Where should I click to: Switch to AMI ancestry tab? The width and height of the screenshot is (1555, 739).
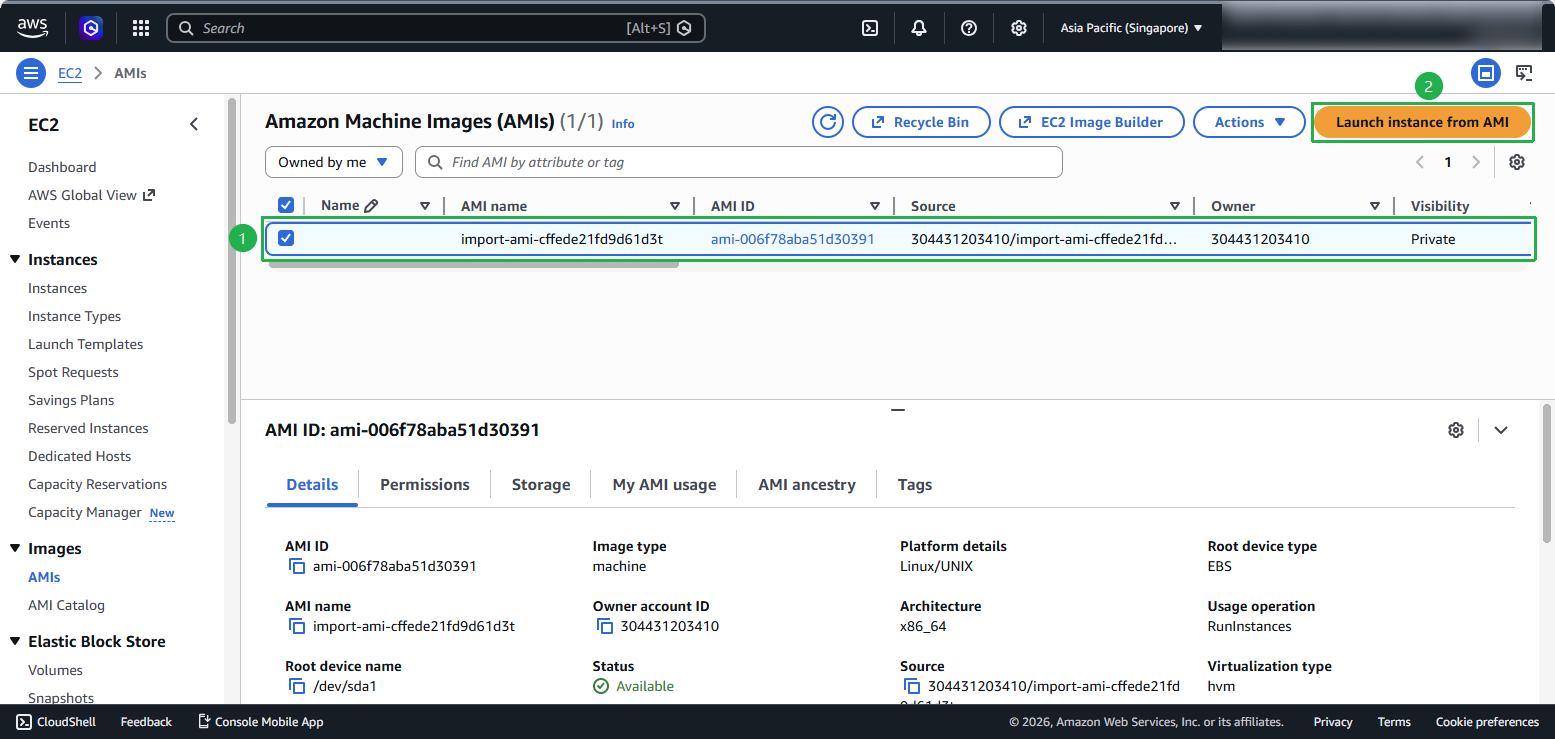[807, 484]
